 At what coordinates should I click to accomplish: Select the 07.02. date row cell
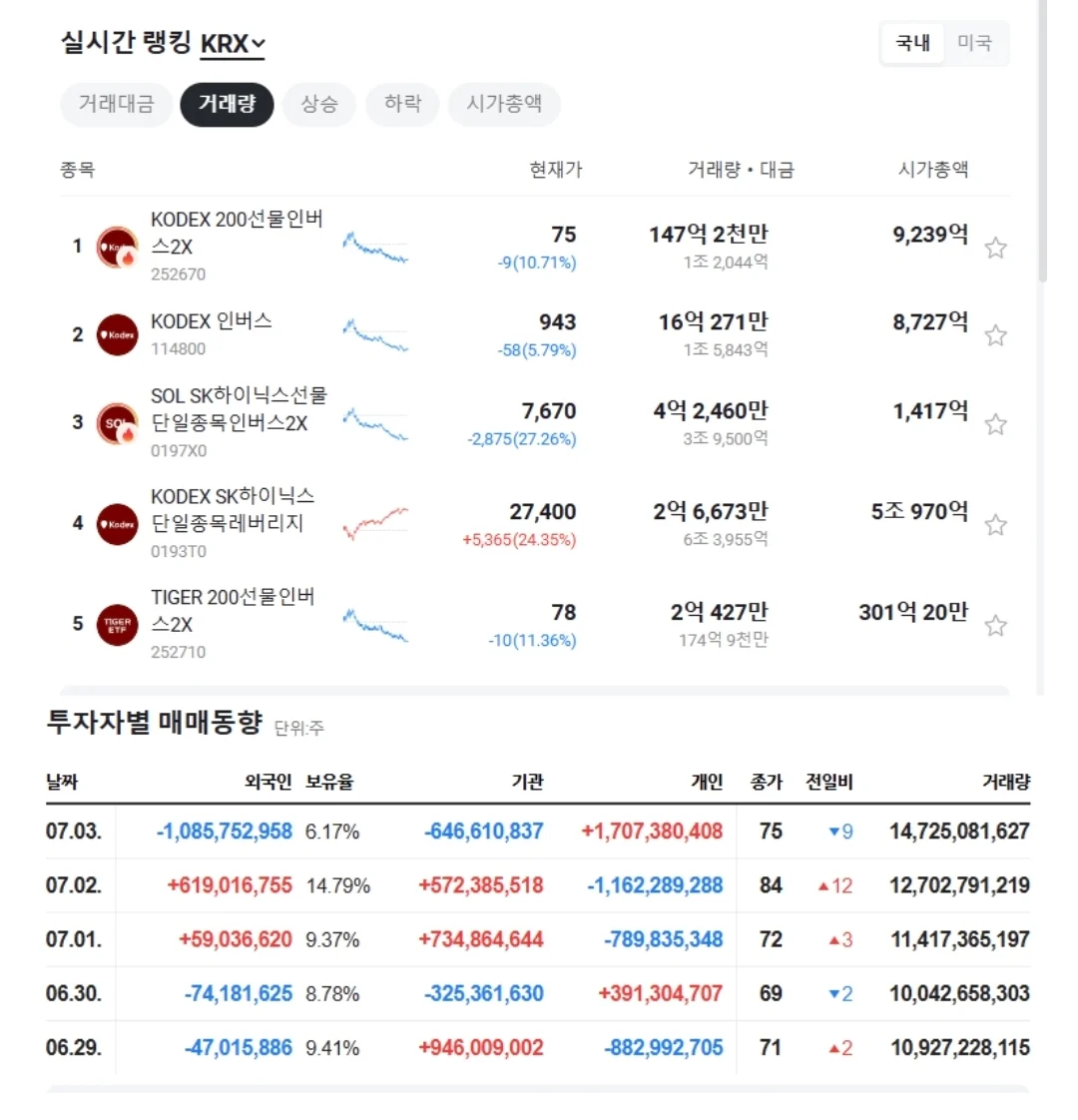(74, 885)
